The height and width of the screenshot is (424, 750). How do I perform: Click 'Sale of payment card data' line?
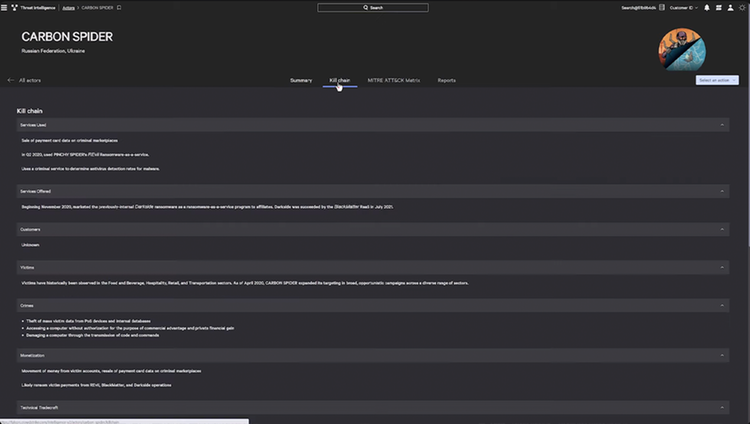tap(69, 141)
